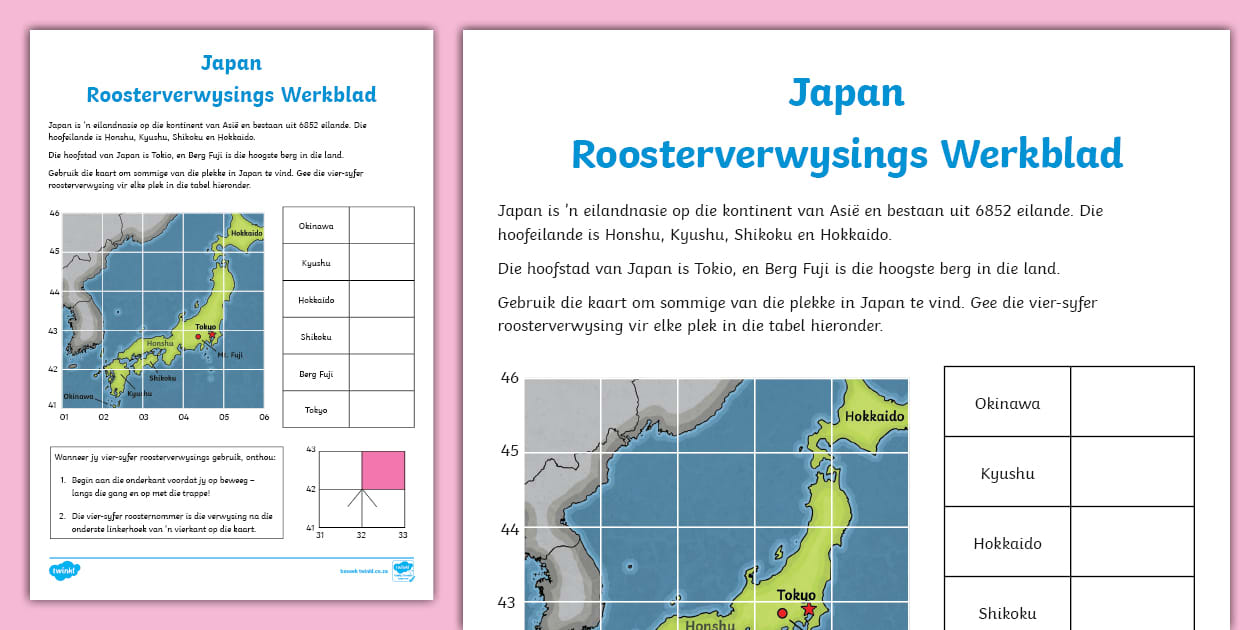The image size is (1260, 630).
Task: Click the Shikoku label on the map
Action: tap(162, 378)
